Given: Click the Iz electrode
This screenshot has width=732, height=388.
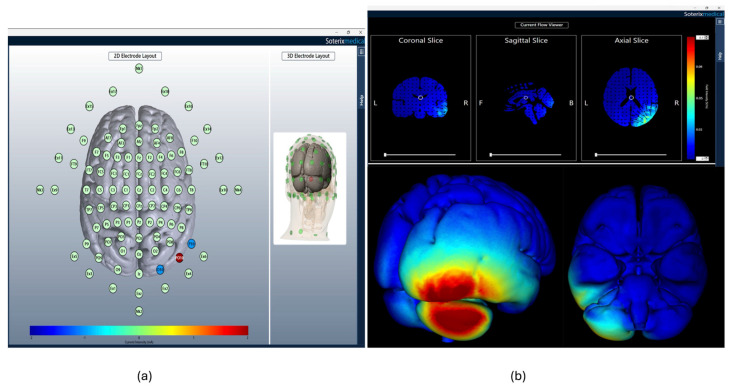Looking at the screenshot, I should (139, 274).
